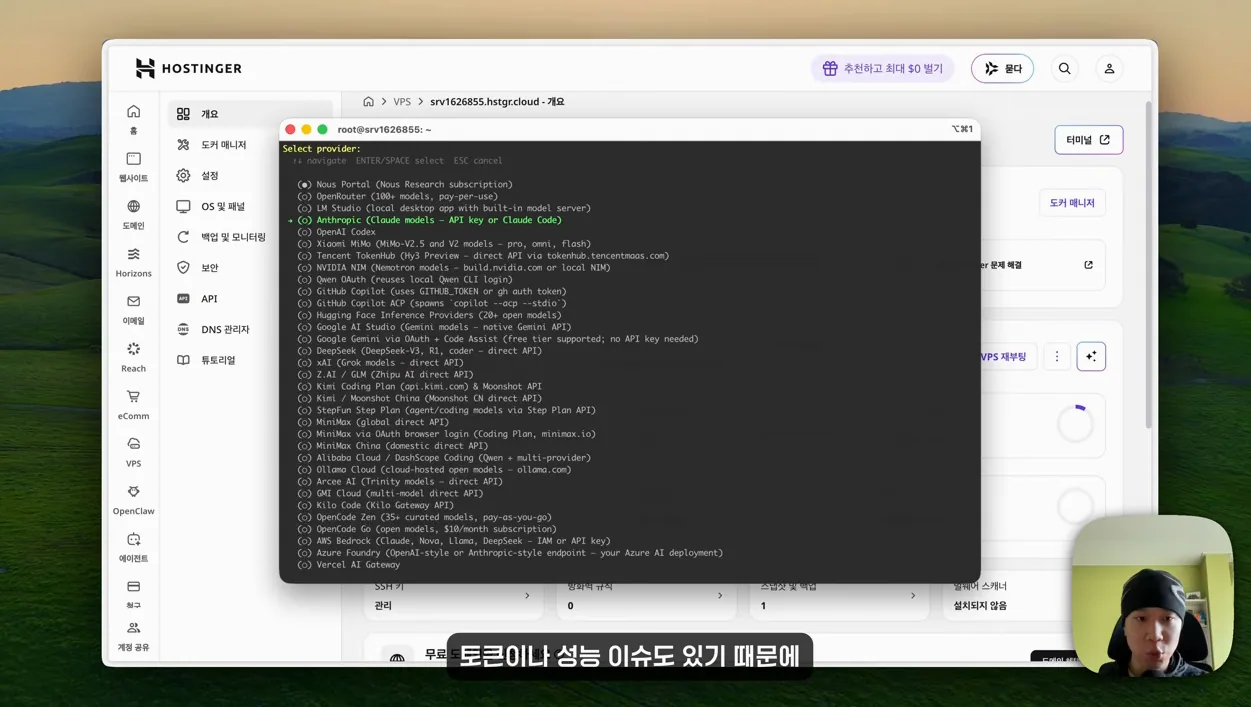1251x707 pixels.
Task: Open 설정 in the VPS menu
Action: click(x=250, y=175)
